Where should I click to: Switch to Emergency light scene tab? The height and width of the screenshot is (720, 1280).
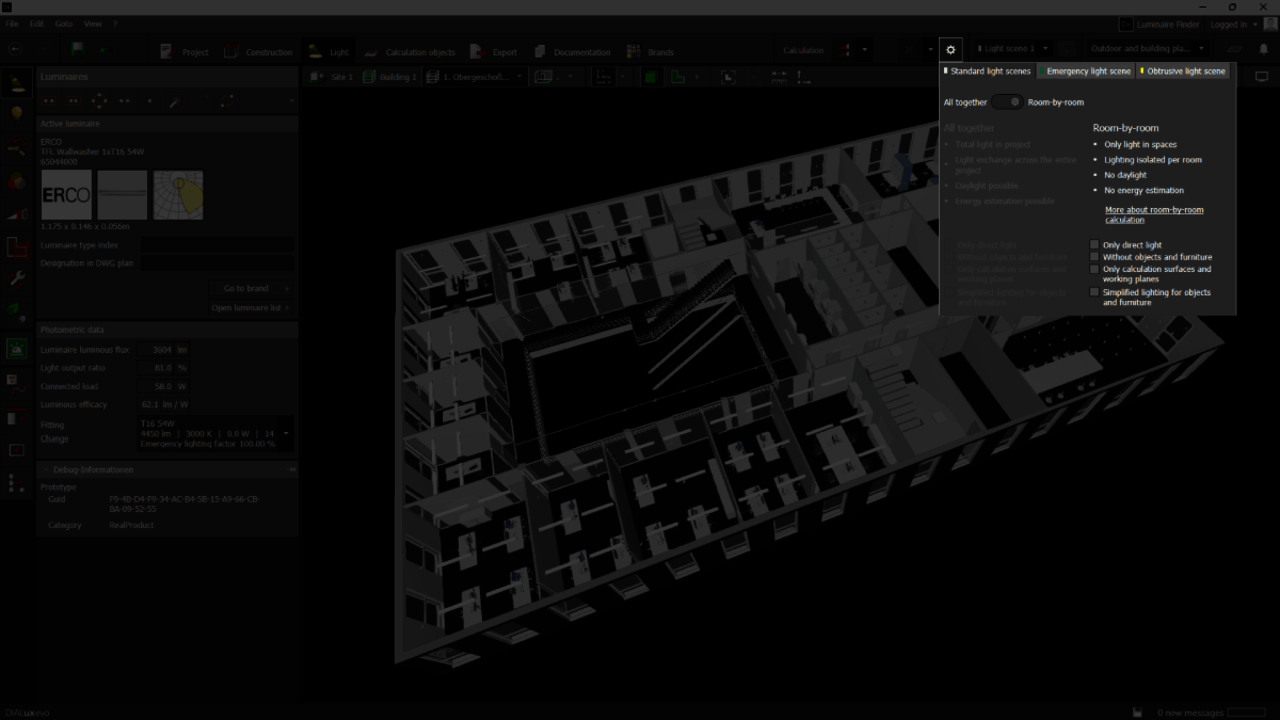click(1087, 72)
